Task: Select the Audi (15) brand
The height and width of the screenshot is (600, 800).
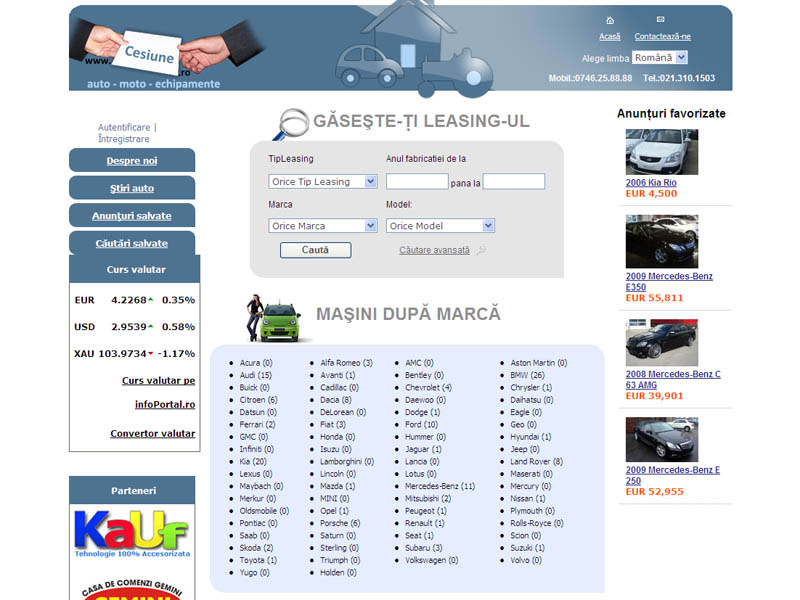Action: (256, 375)
